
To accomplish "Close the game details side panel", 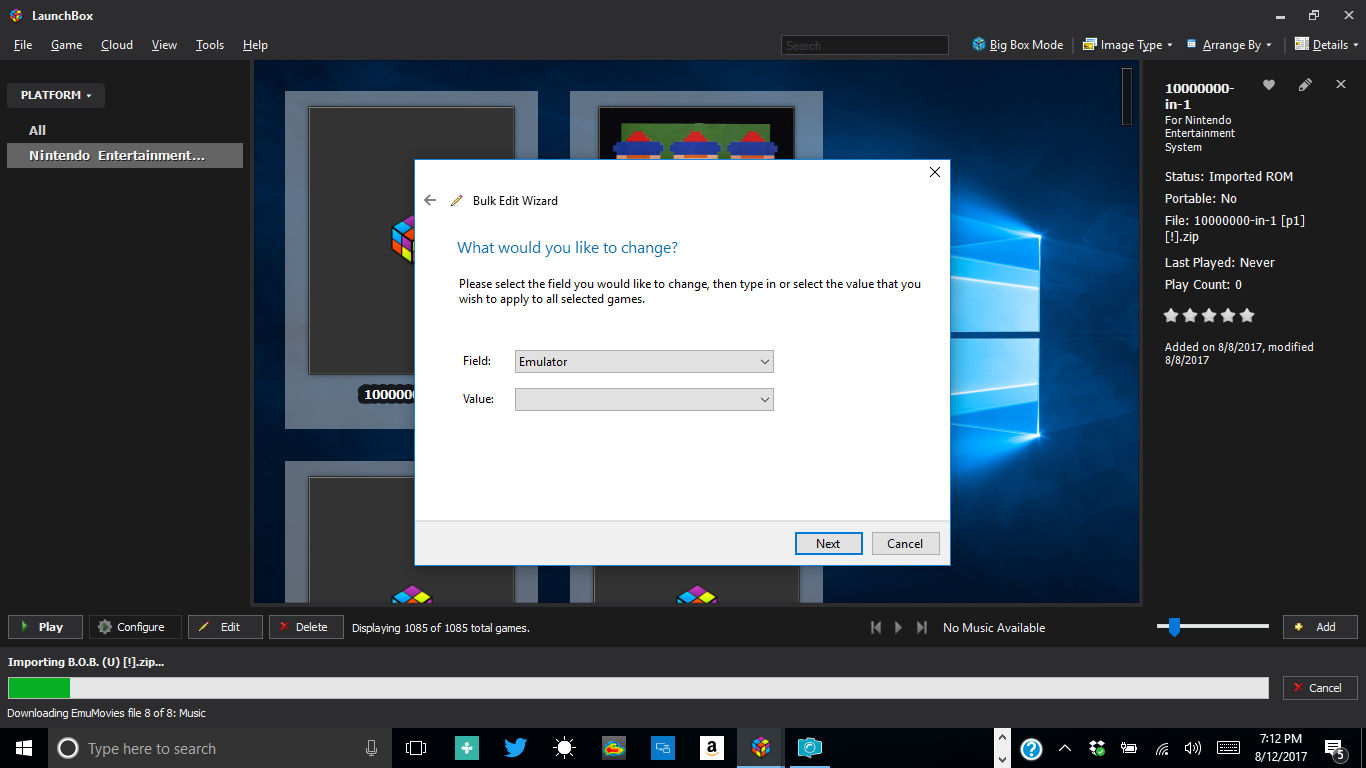I will pos(1341,85).
